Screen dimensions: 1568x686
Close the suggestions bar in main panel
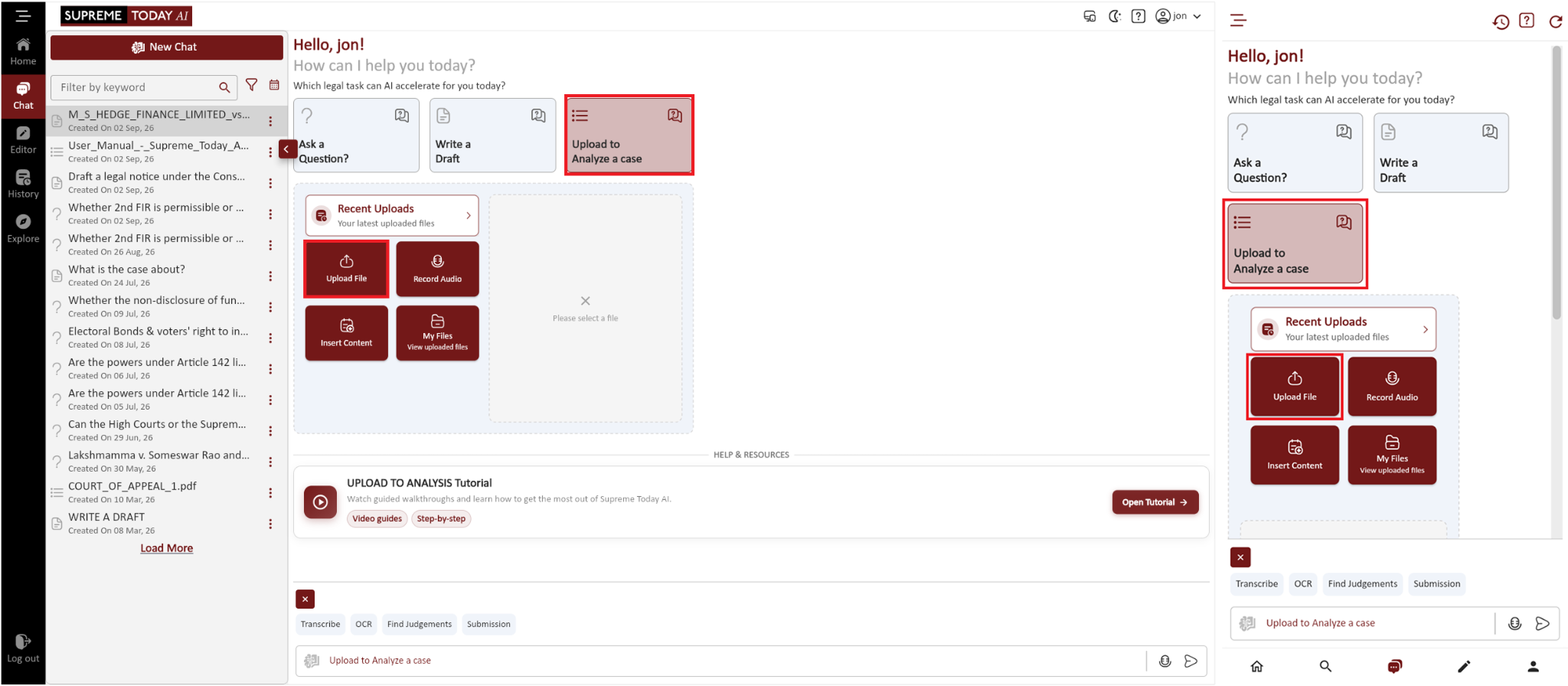pyautogui.click(x=305, y=599)
